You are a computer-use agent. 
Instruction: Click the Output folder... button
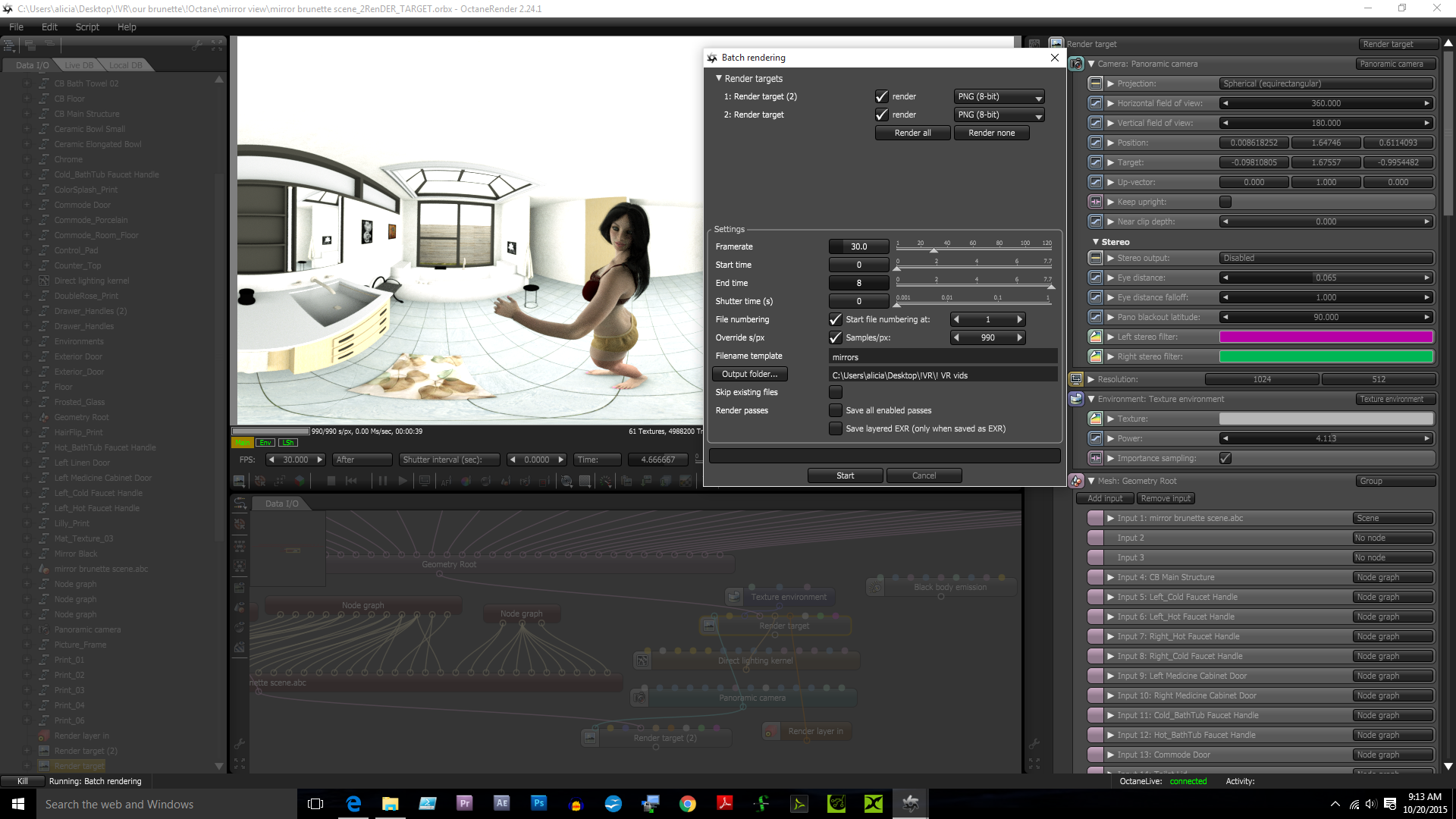tap(749, 374)
